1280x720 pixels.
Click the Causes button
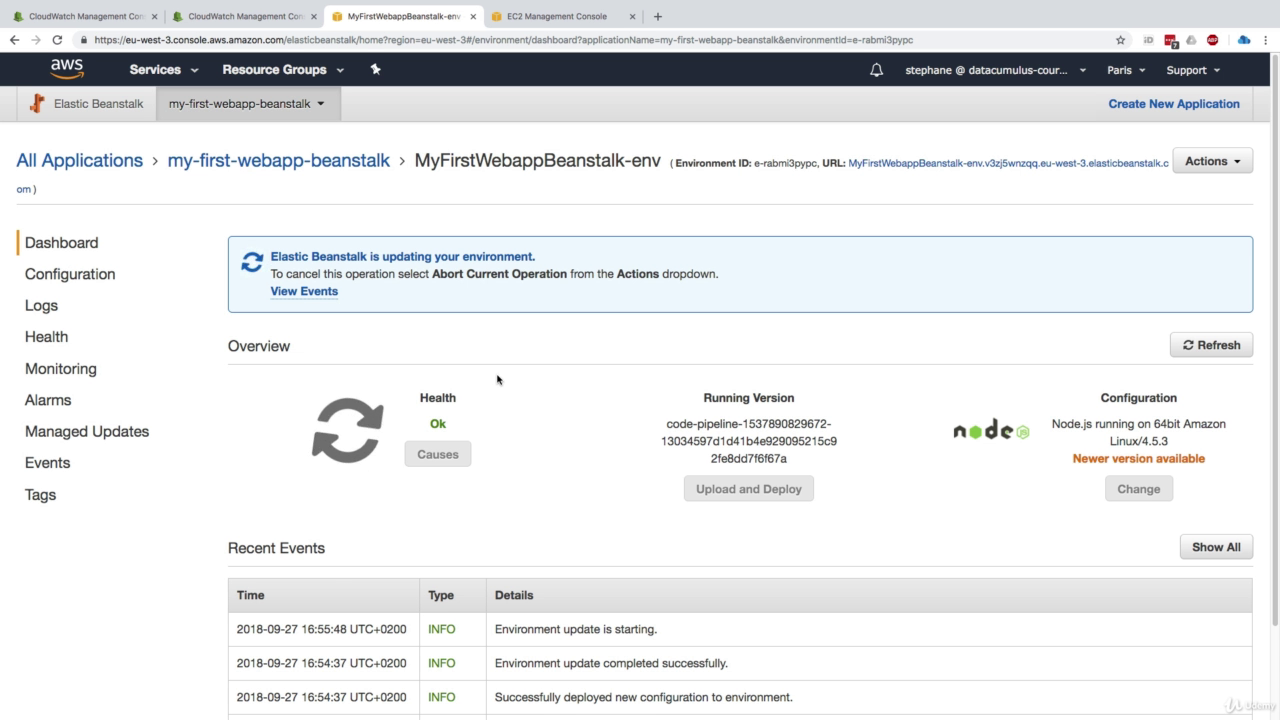tap(438, 454)
